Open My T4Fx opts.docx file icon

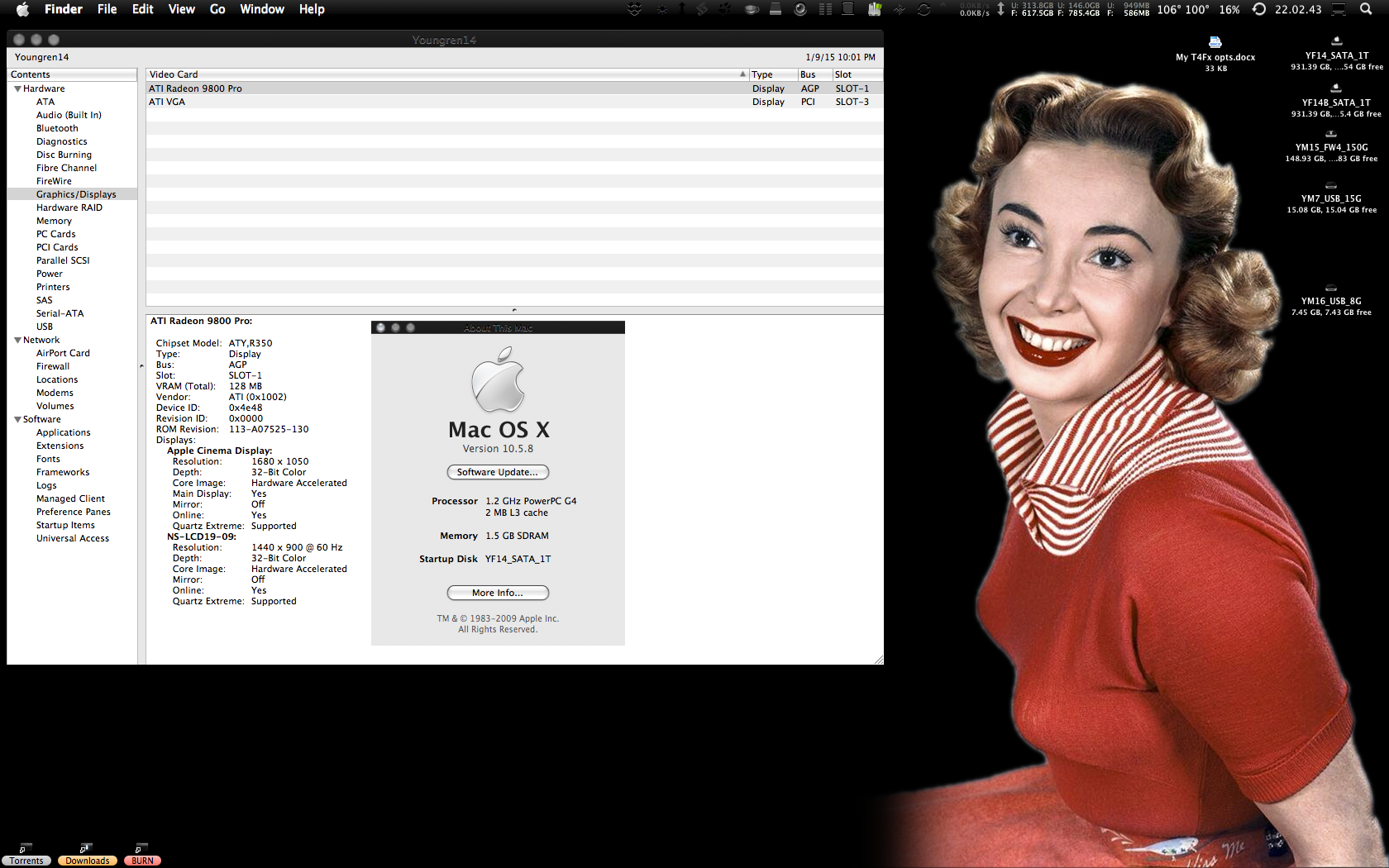(x=1215, y=42)
